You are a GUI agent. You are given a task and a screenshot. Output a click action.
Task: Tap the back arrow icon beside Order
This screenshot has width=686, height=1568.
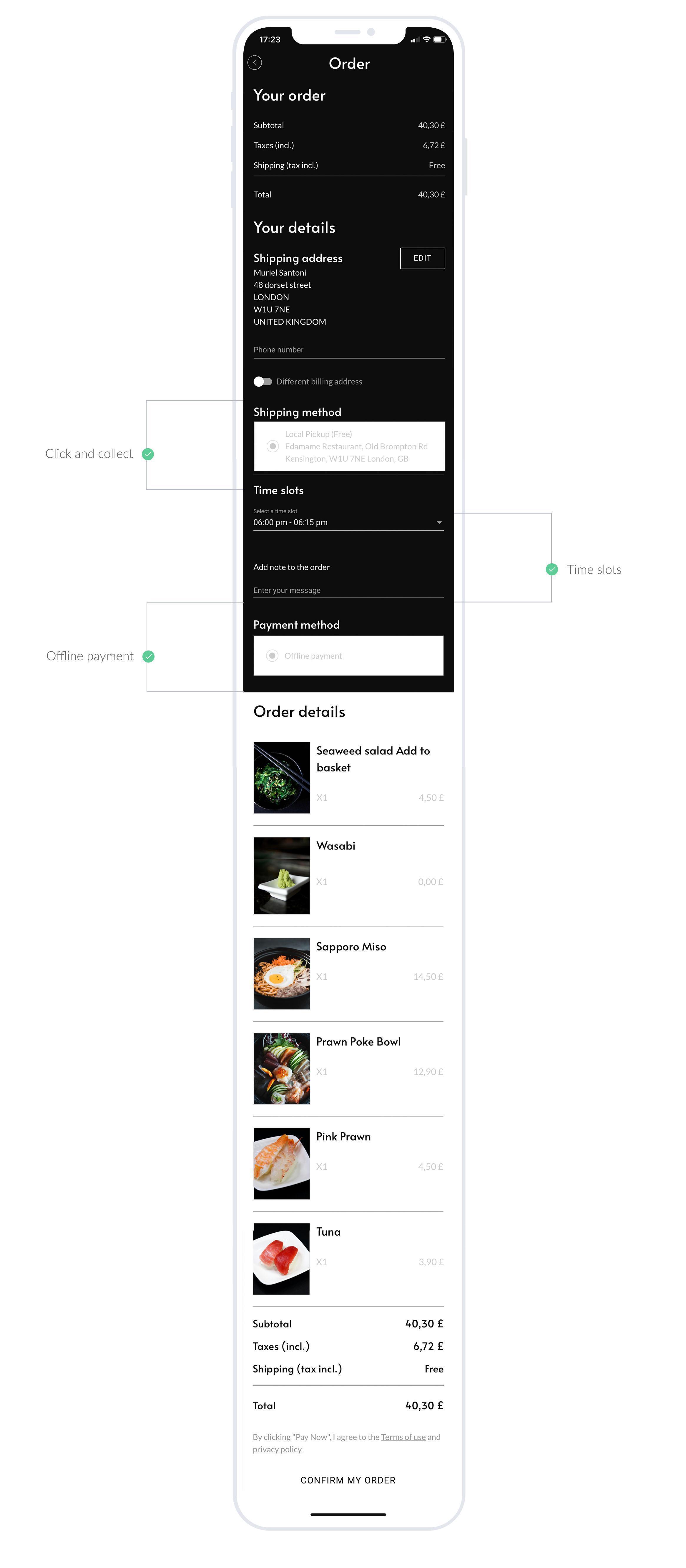pos(255,63)
